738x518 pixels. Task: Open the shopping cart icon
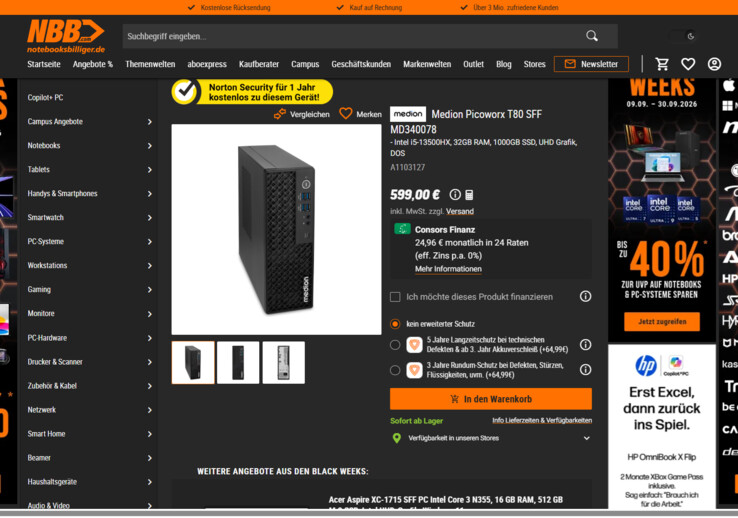tap(662, 64)
